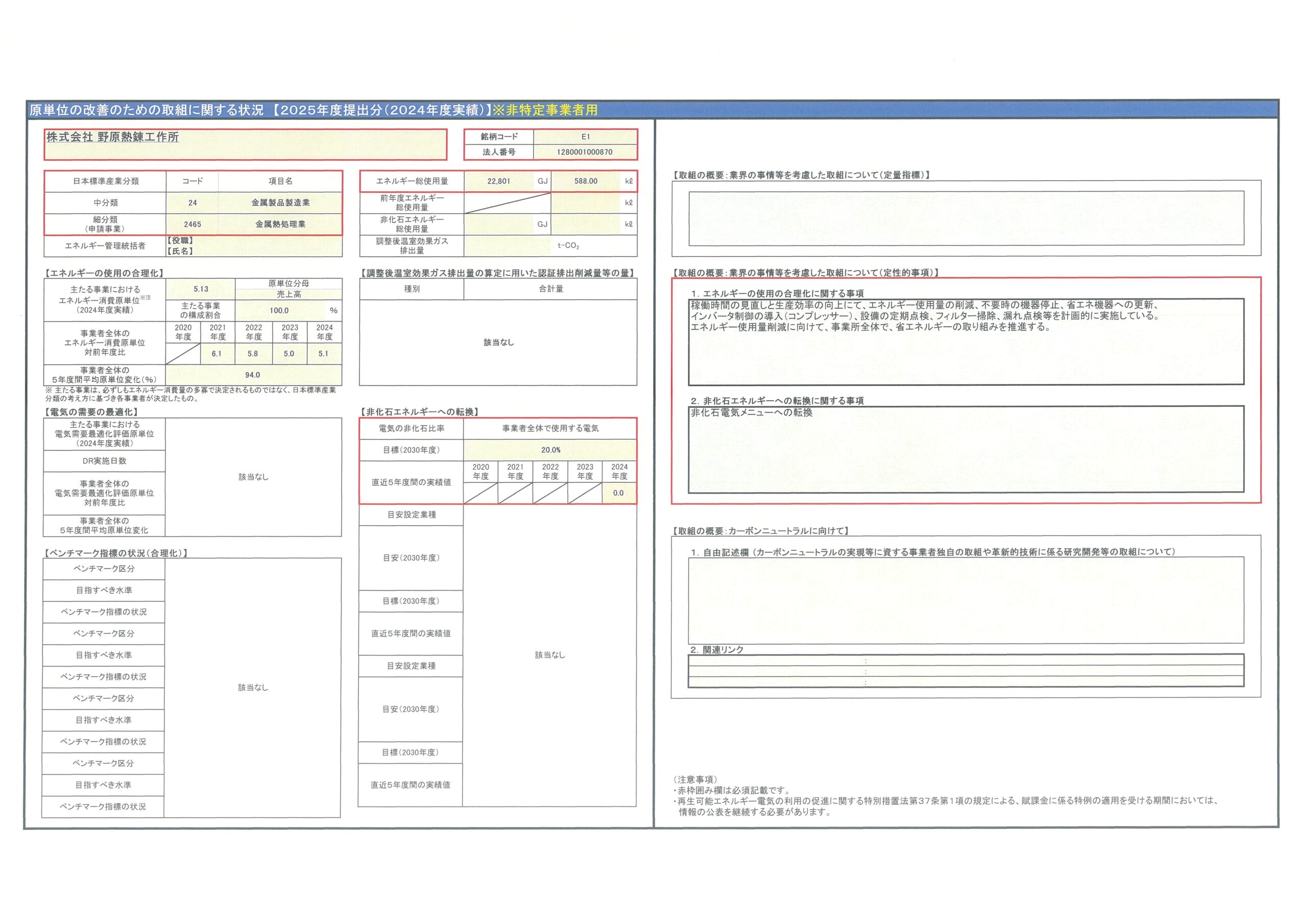Screen dimensions: 1307x924
Task: Select the 銘柄コード value cell E1
Action: (585, 137)
